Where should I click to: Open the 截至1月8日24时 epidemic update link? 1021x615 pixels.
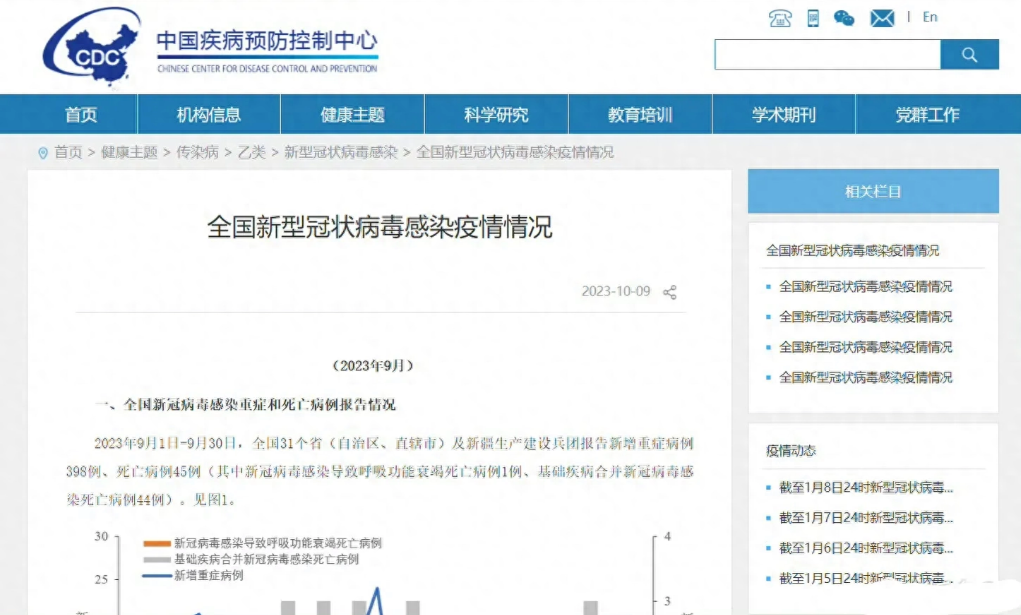865,488
